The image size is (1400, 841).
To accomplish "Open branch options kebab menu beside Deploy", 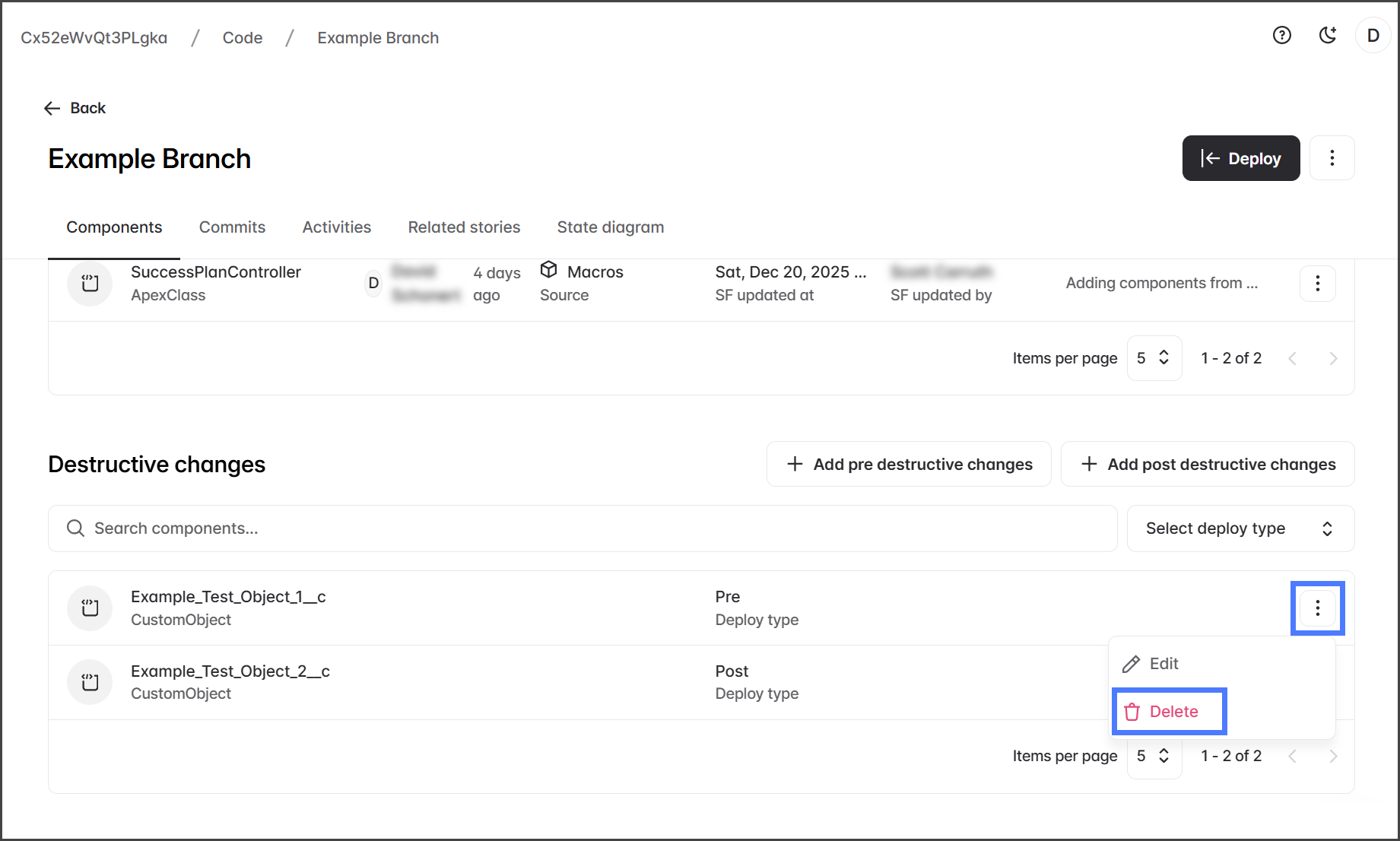I will point(1332,158).
